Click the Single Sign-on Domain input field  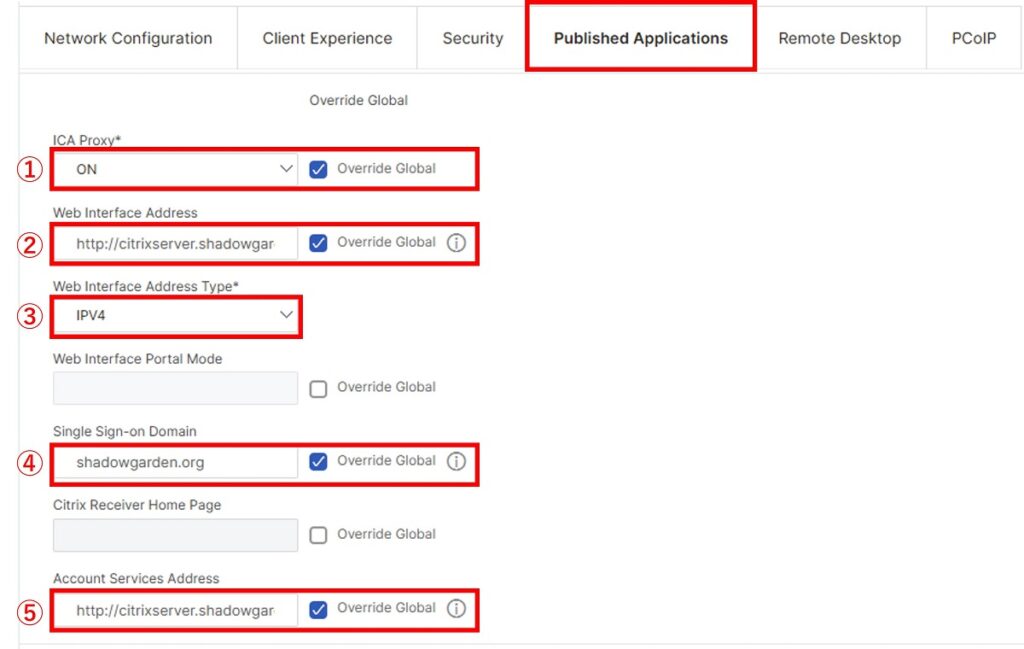175,463
